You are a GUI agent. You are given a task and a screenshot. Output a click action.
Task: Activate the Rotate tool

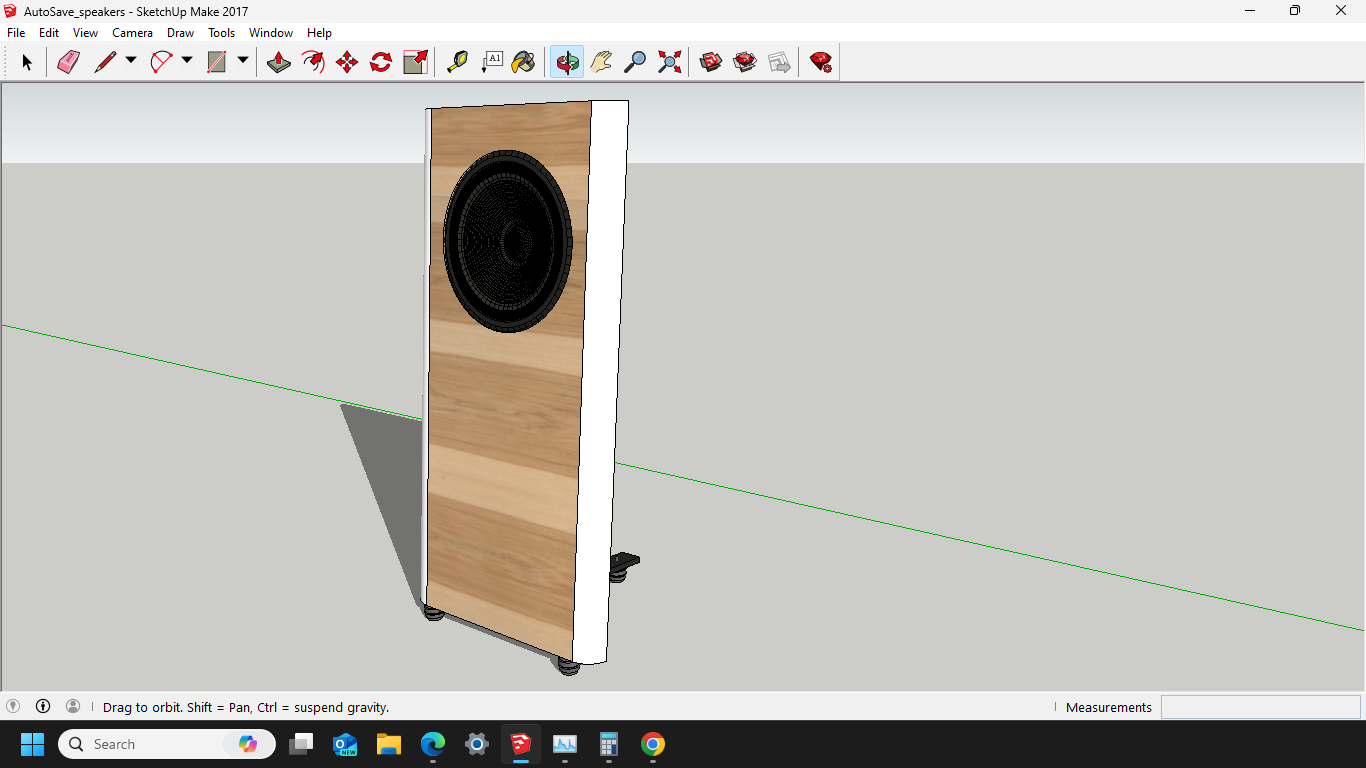point(379,61)
